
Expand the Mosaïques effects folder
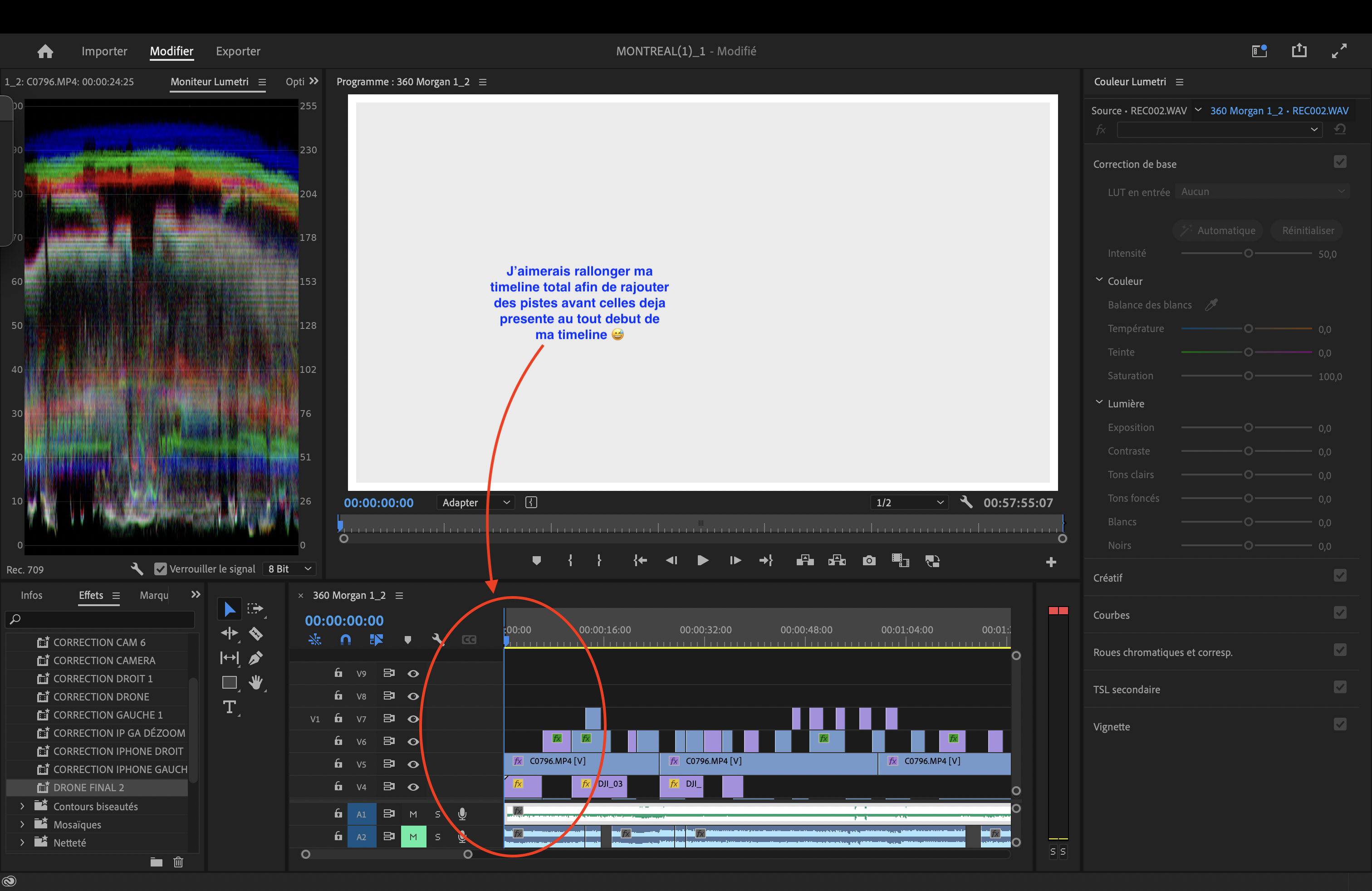pyautogui.click(x=22, y=825)
